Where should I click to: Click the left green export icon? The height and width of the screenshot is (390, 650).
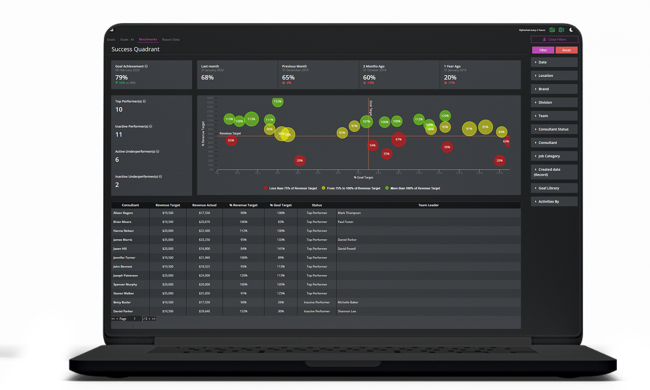click(x=552, y=30)
